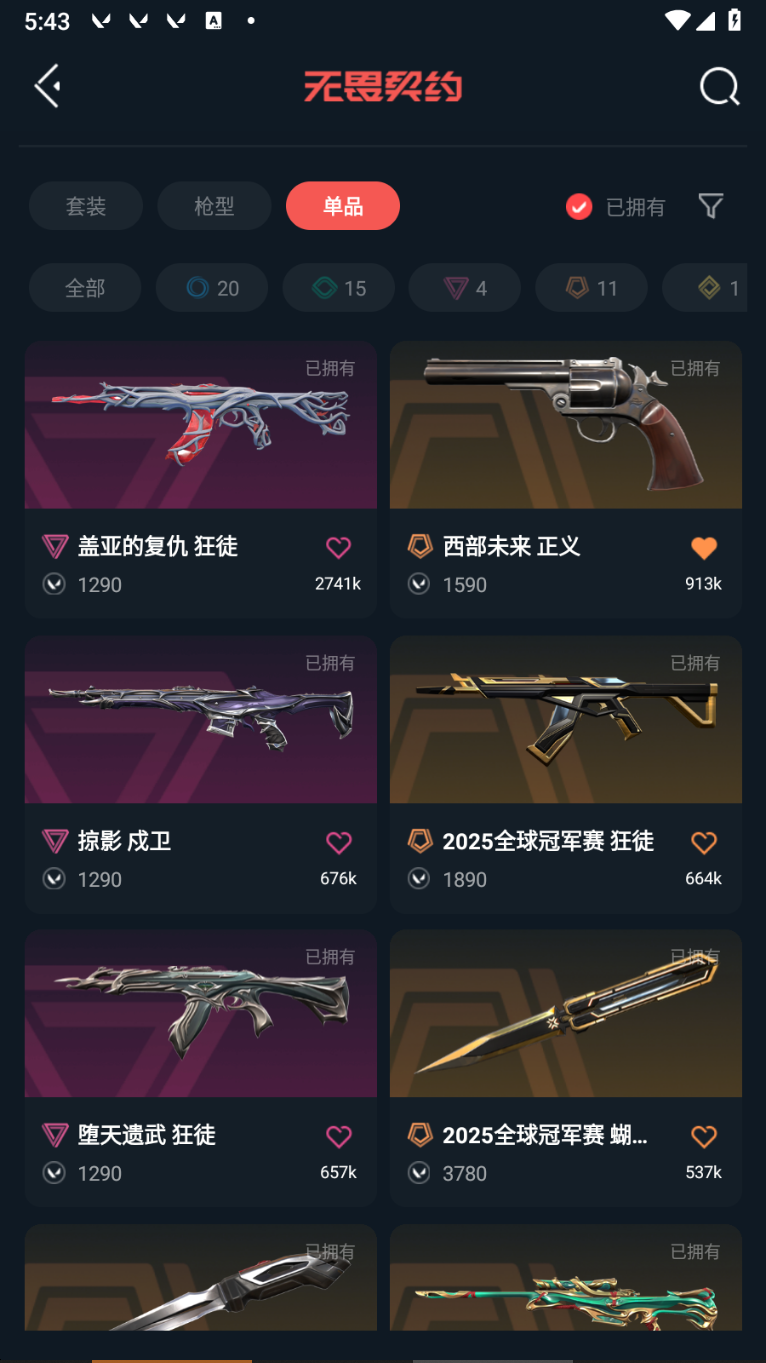
Task: Open 堕天遗武 狂徒 weapon thumbnail
Action: (x=201, y=1014)
